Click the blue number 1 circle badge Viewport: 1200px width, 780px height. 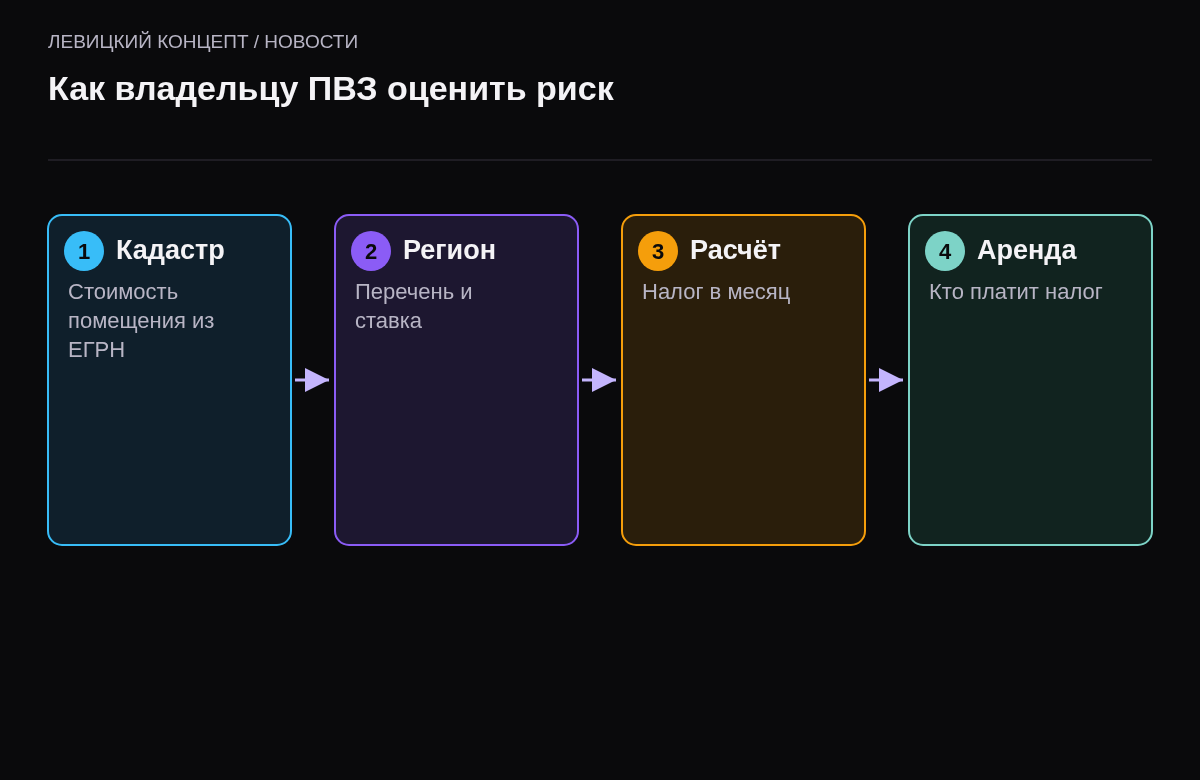[x=84, y=251]
